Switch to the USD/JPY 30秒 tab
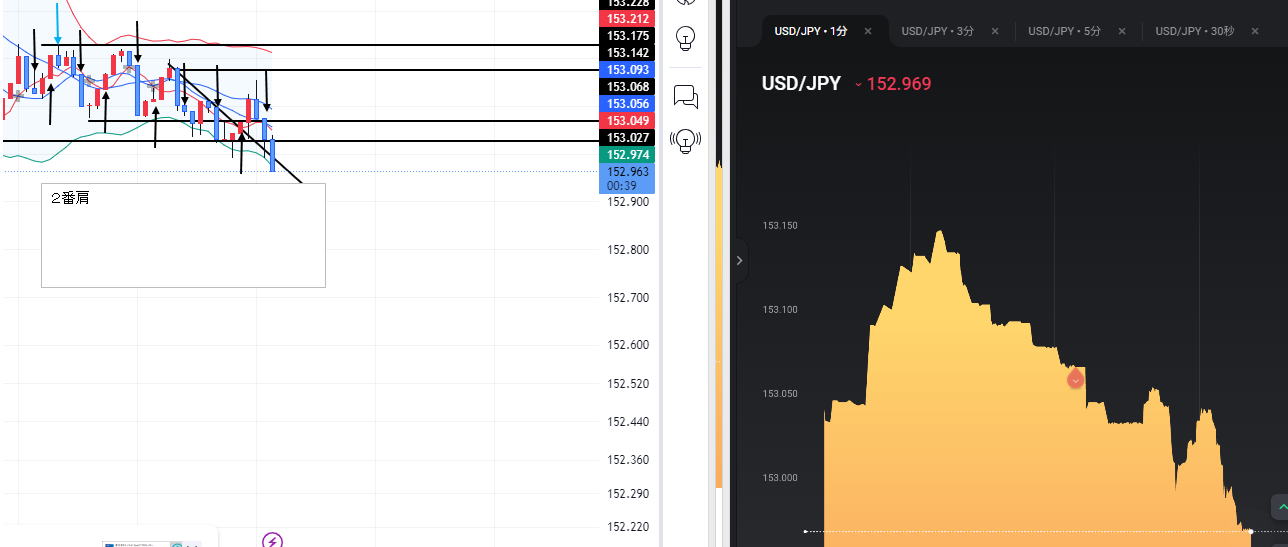The image size is (1288, 547). [1194, 31]
